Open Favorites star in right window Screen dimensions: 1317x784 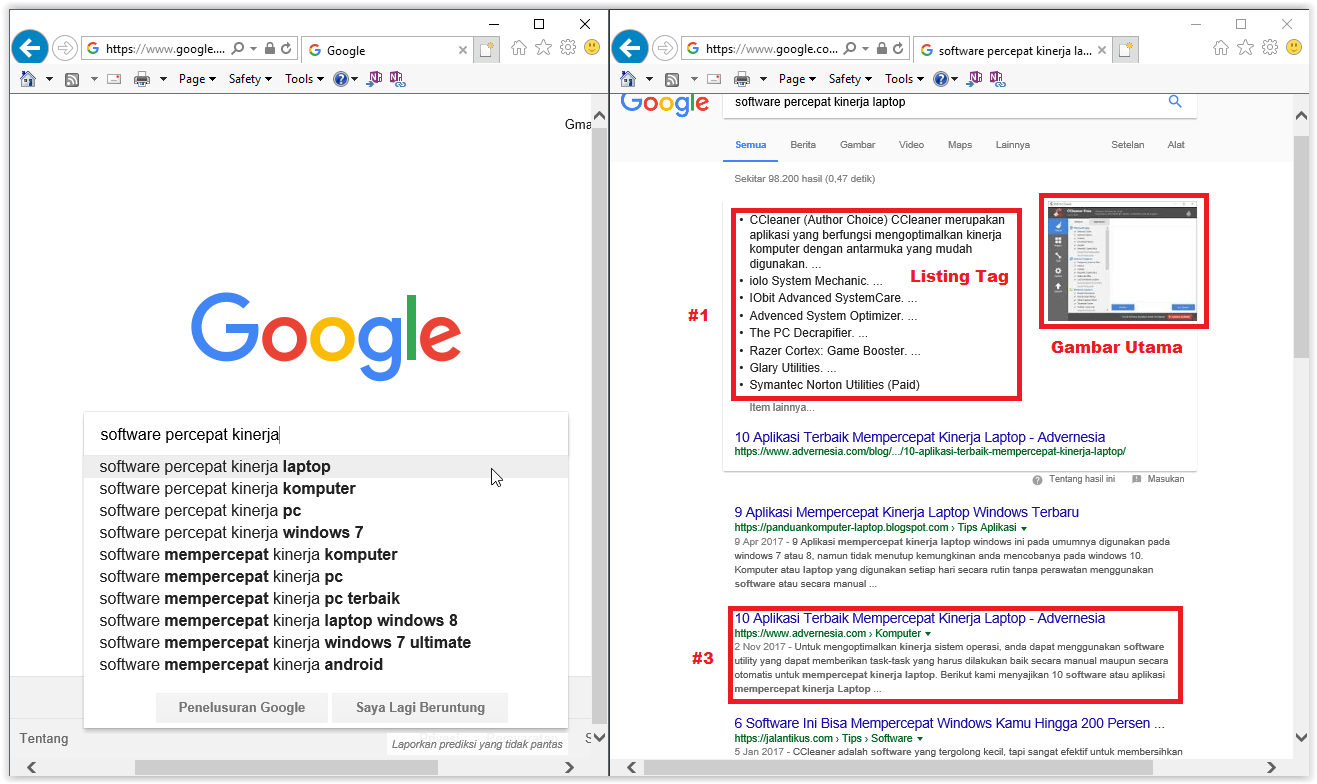click(1245, 47)
